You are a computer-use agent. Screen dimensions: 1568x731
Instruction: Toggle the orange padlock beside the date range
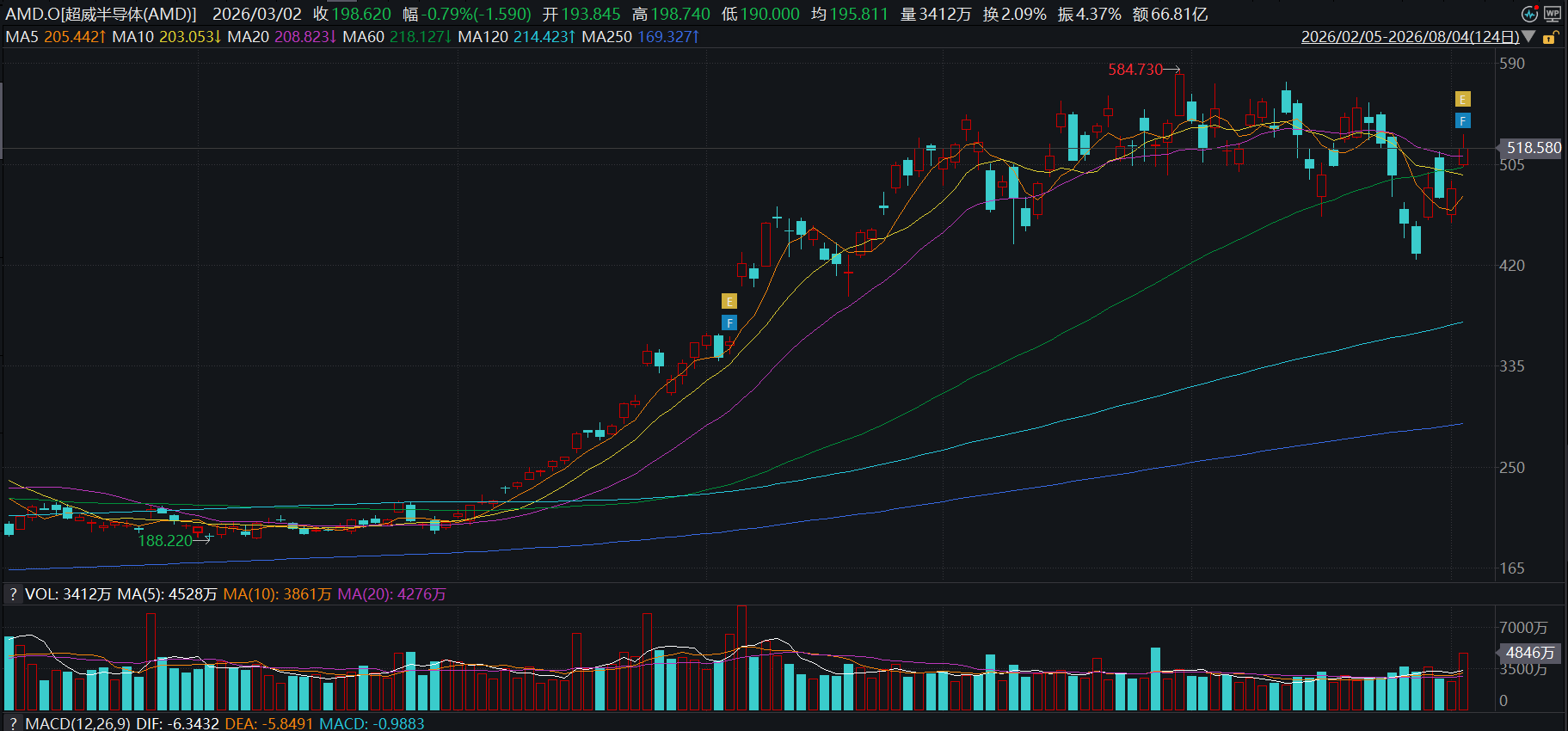[1549, 38]
